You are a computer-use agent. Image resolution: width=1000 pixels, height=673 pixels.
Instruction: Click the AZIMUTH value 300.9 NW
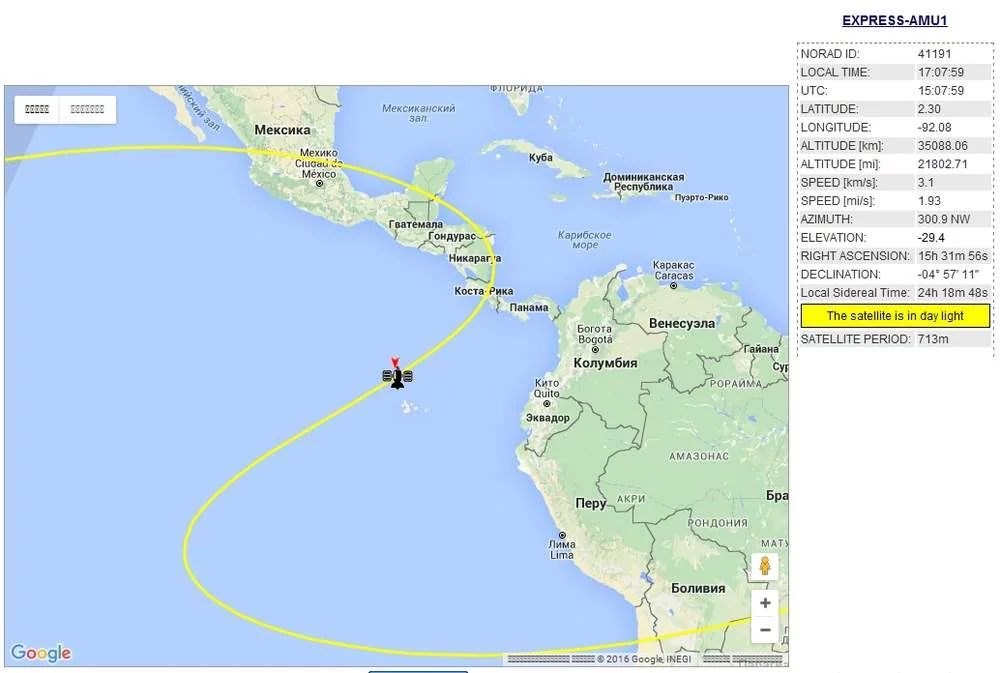coord(944,219)
